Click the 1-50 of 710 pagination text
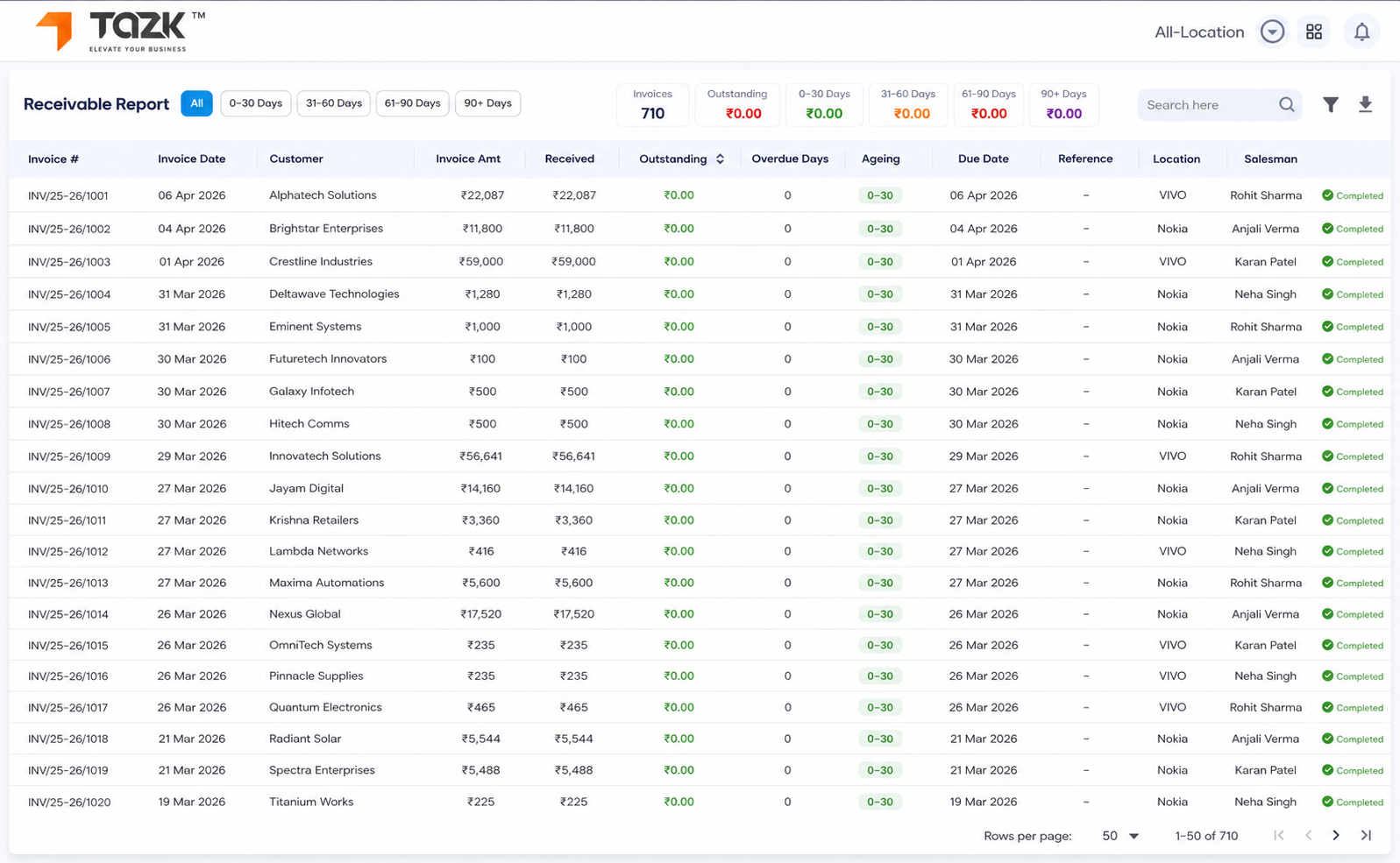This screenshot has width=1400, height=863. pos(1206,836)
